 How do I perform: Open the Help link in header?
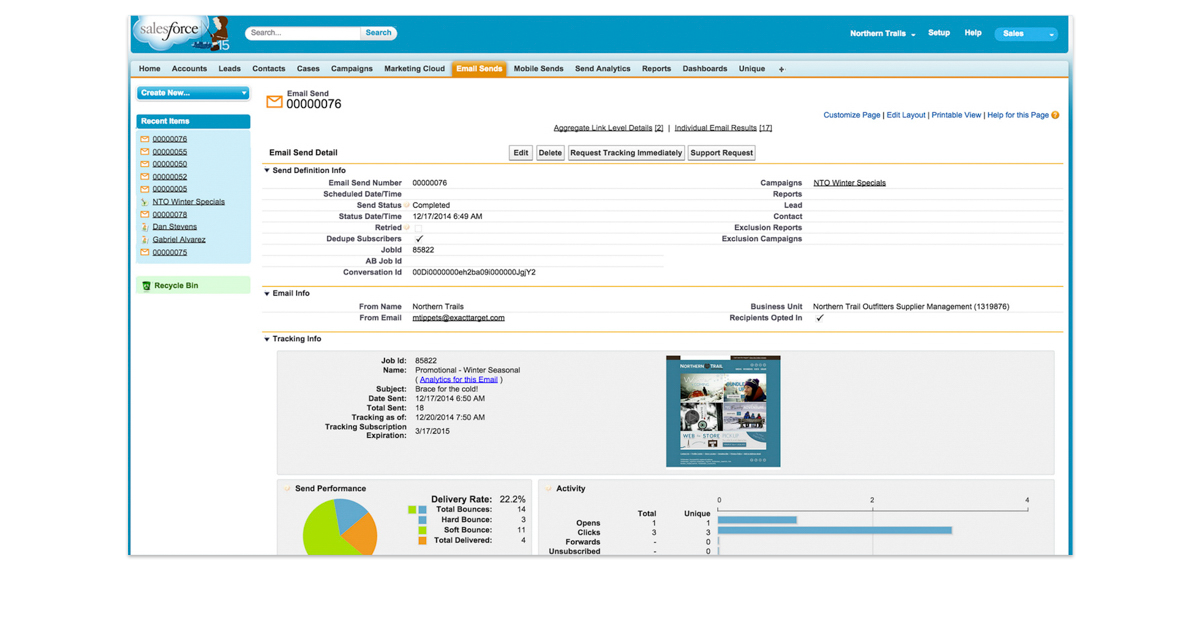click(x=973, y=33)
